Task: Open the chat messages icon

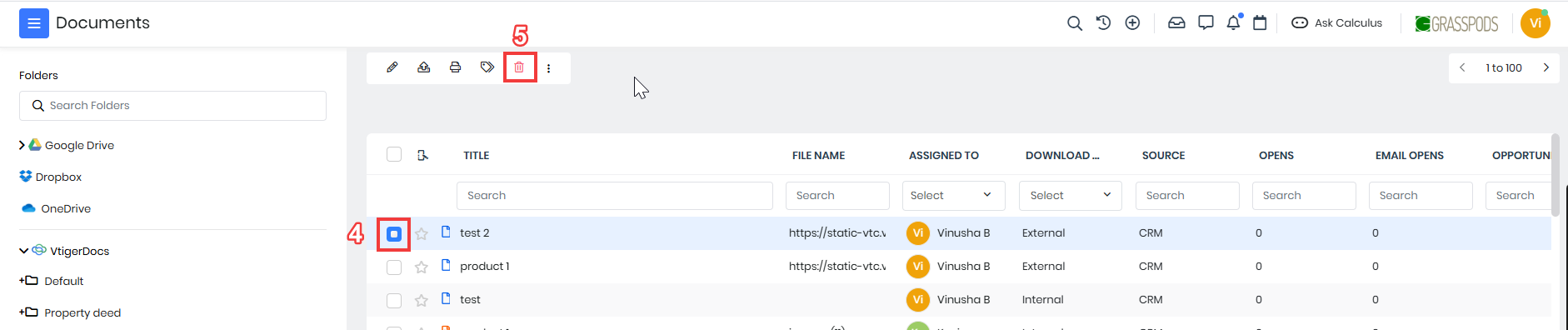Action: [1206, 23]
